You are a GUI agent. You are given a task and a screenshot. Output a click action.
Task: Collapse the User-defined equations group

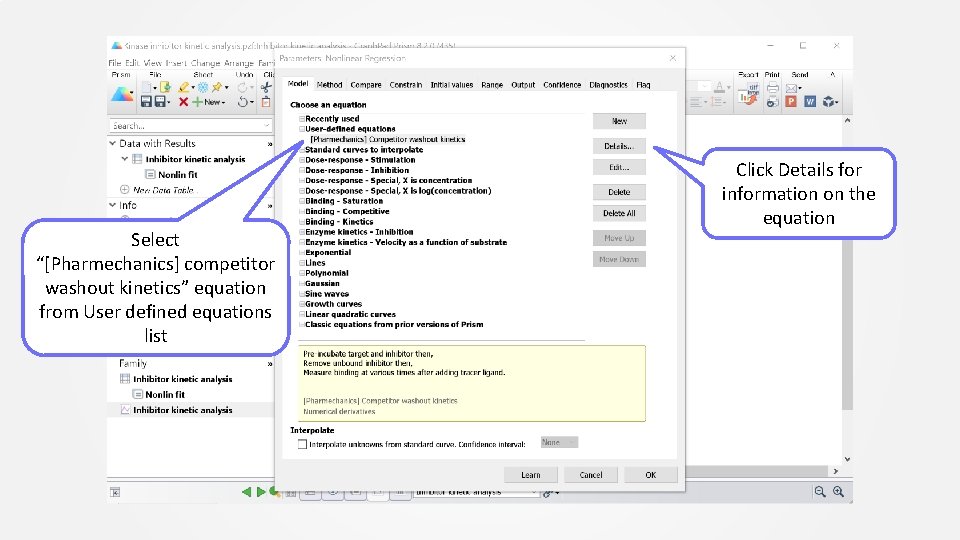pos(302,129)
